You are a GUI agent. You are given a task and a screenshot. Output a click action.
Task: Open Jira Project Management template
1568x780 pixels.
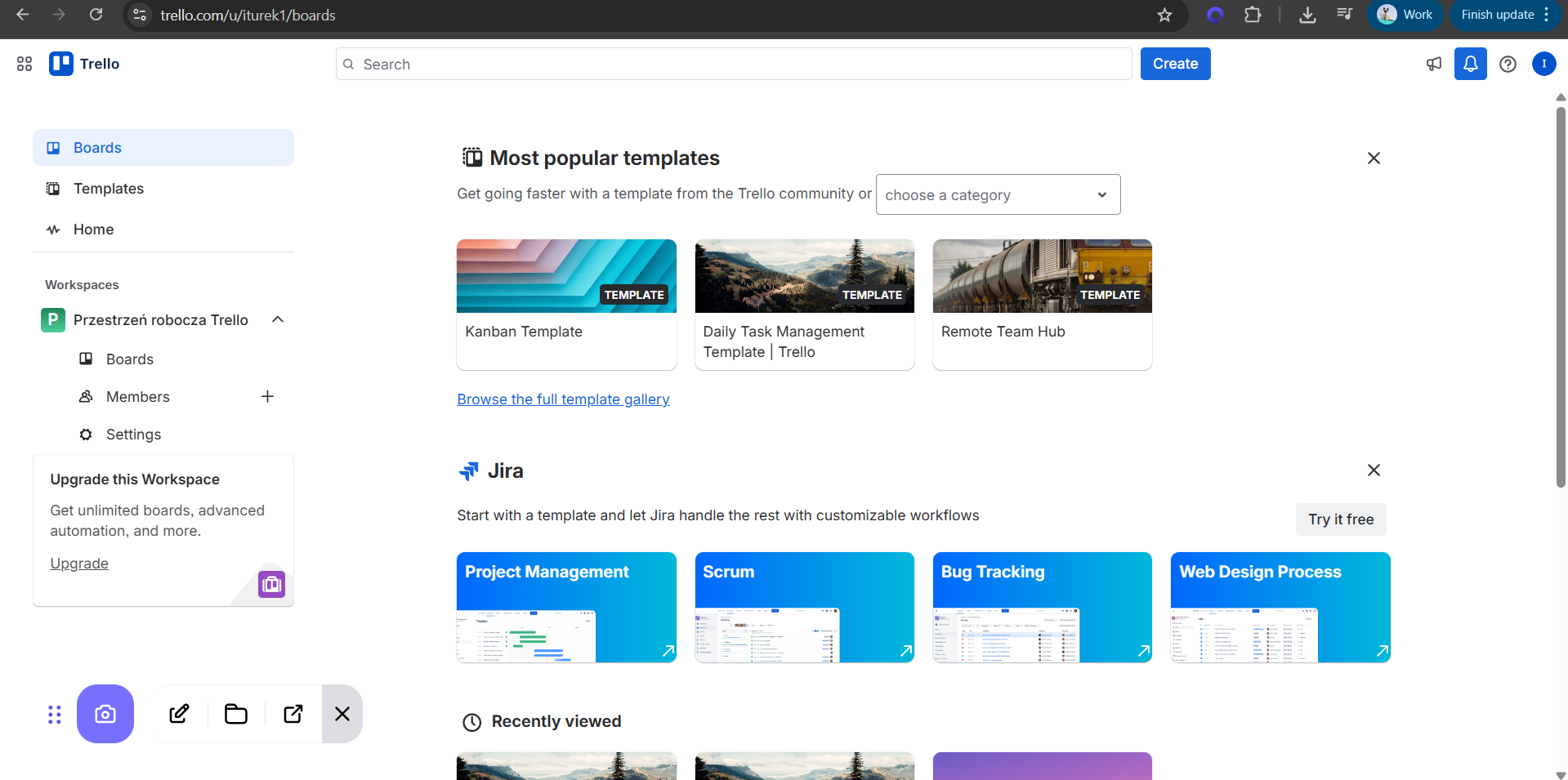pos(566,607)
